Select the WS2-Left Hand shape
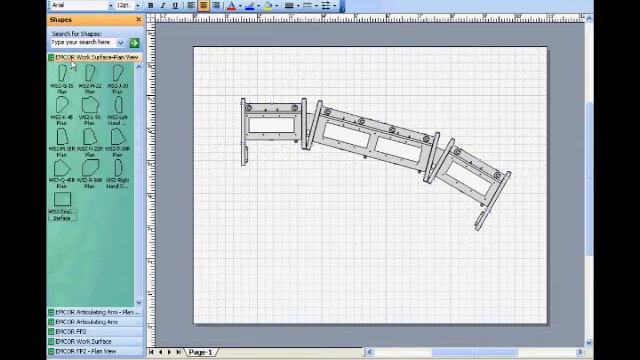This screenshot has height=360, width=640. click(118, 111)
